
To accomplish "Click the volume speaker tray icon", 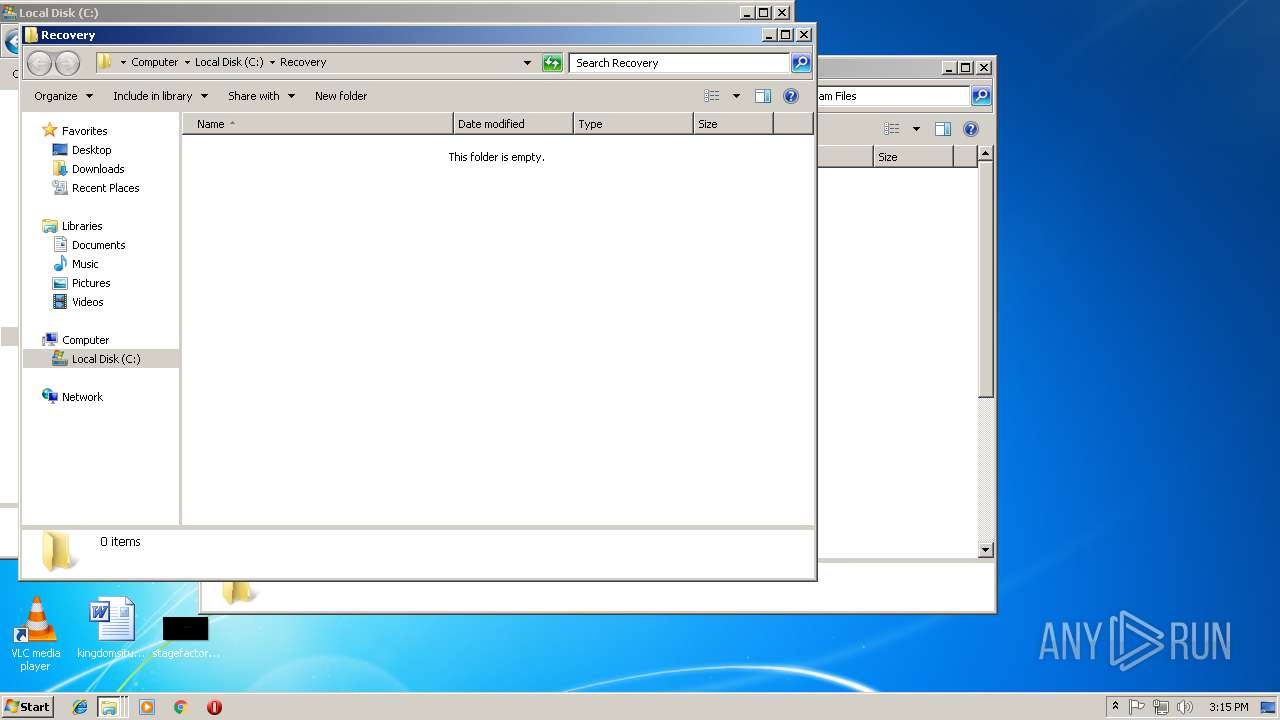I will [x=1184, y=707].
